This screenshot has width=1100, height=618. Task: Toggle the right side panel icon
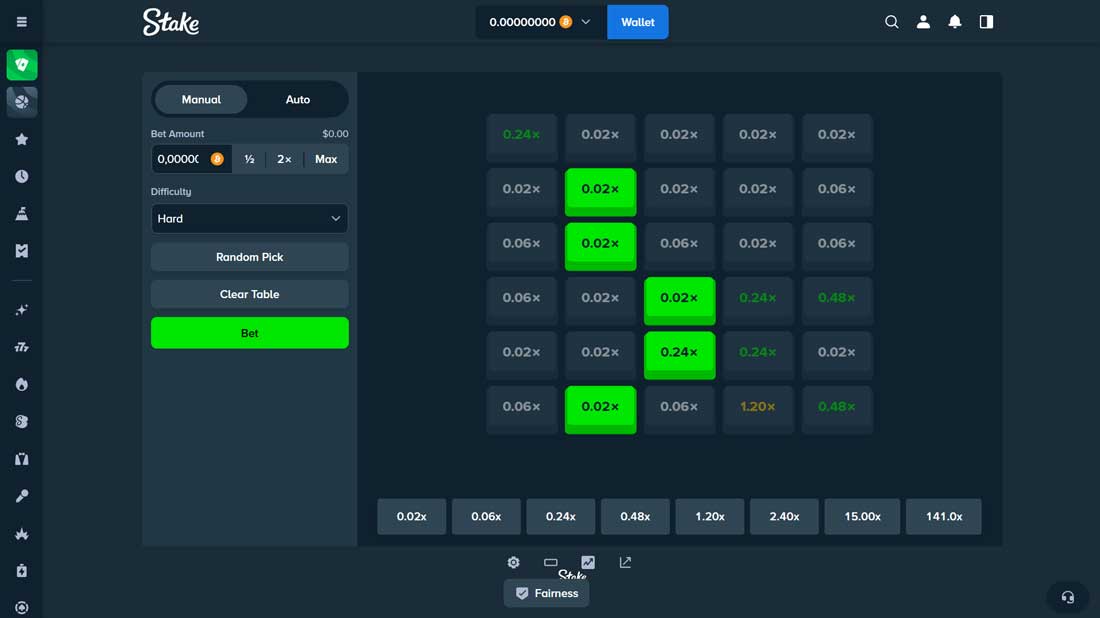pos(986,22)
